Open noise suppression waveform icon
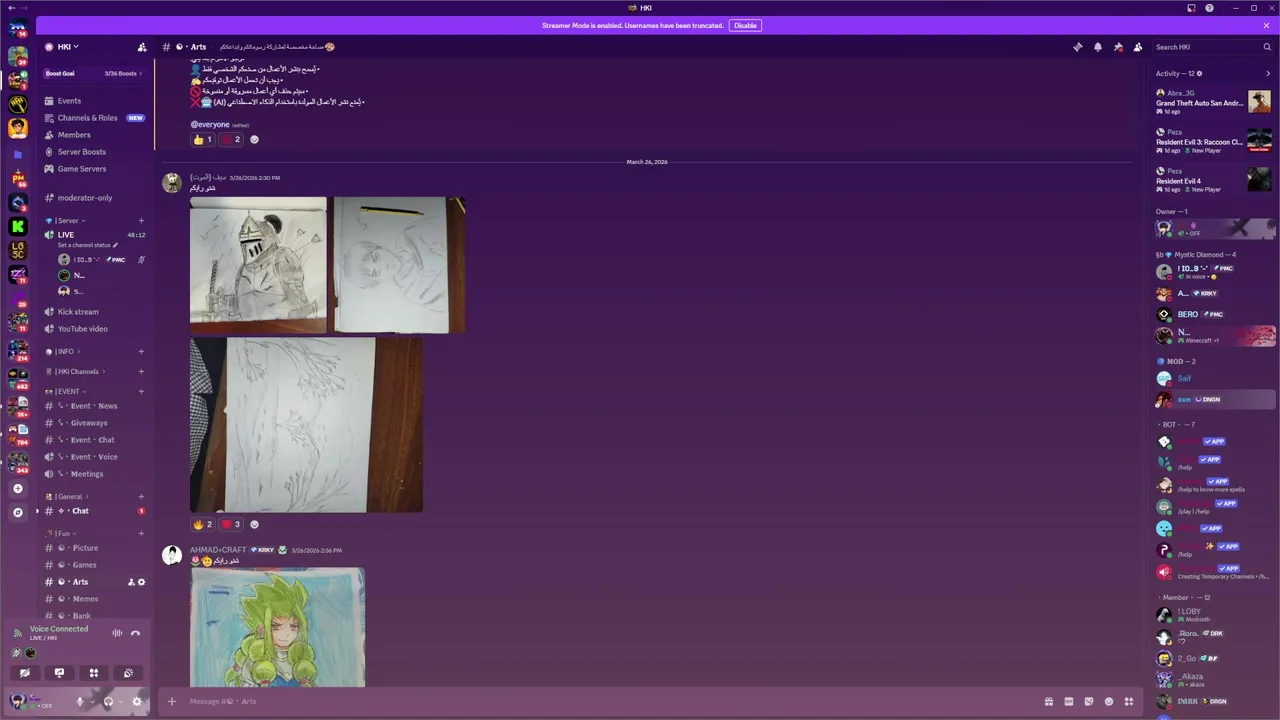Screen dimensions: 1280x720 117,633
